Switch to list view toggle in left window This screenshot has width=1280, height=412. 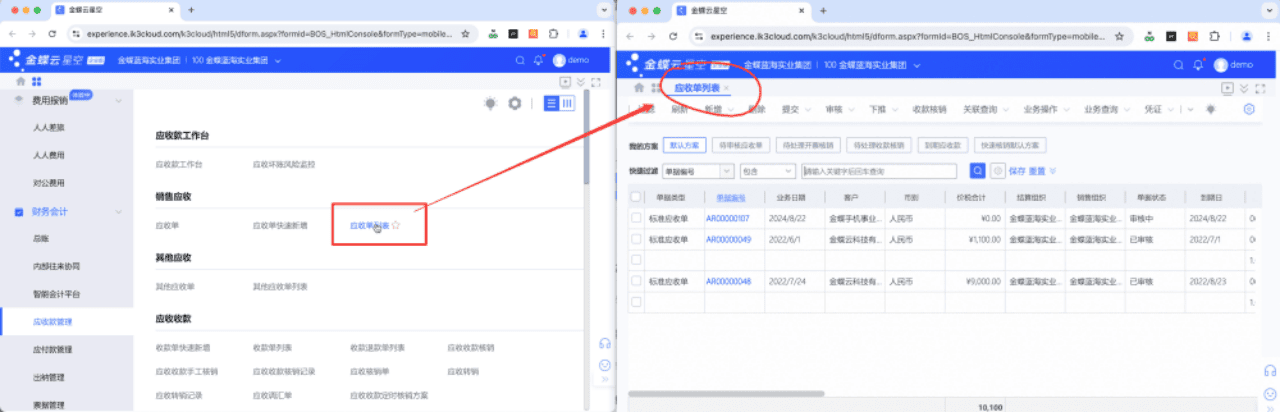pos(551,103)
